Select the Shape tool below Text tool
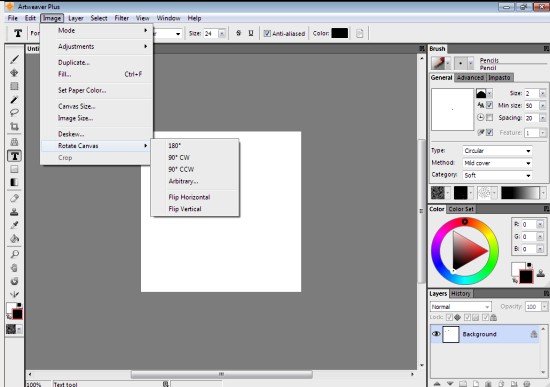550x387 pixels. 14,169
